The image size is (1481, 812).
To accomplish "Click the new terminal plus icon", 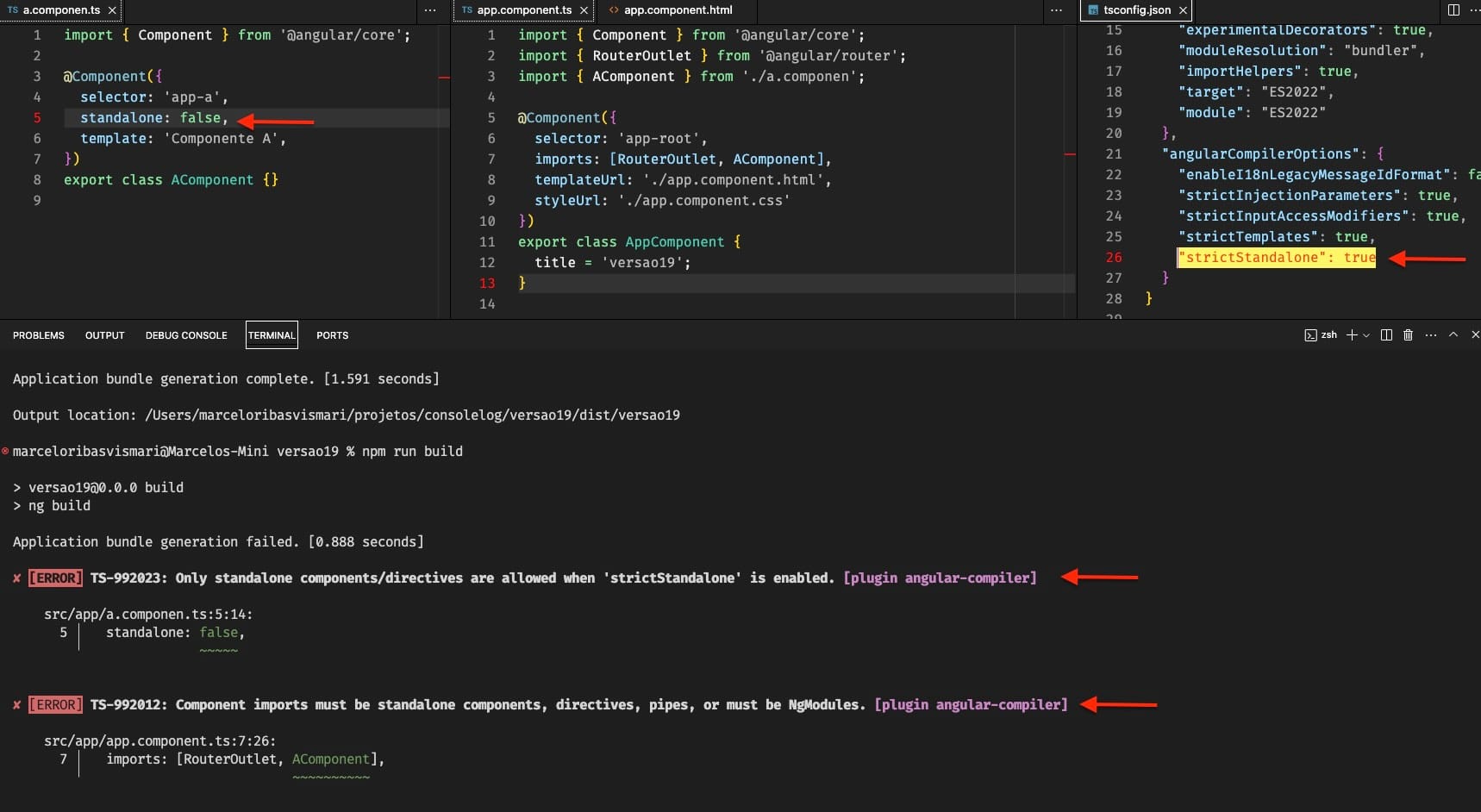I will [1352, 335].
